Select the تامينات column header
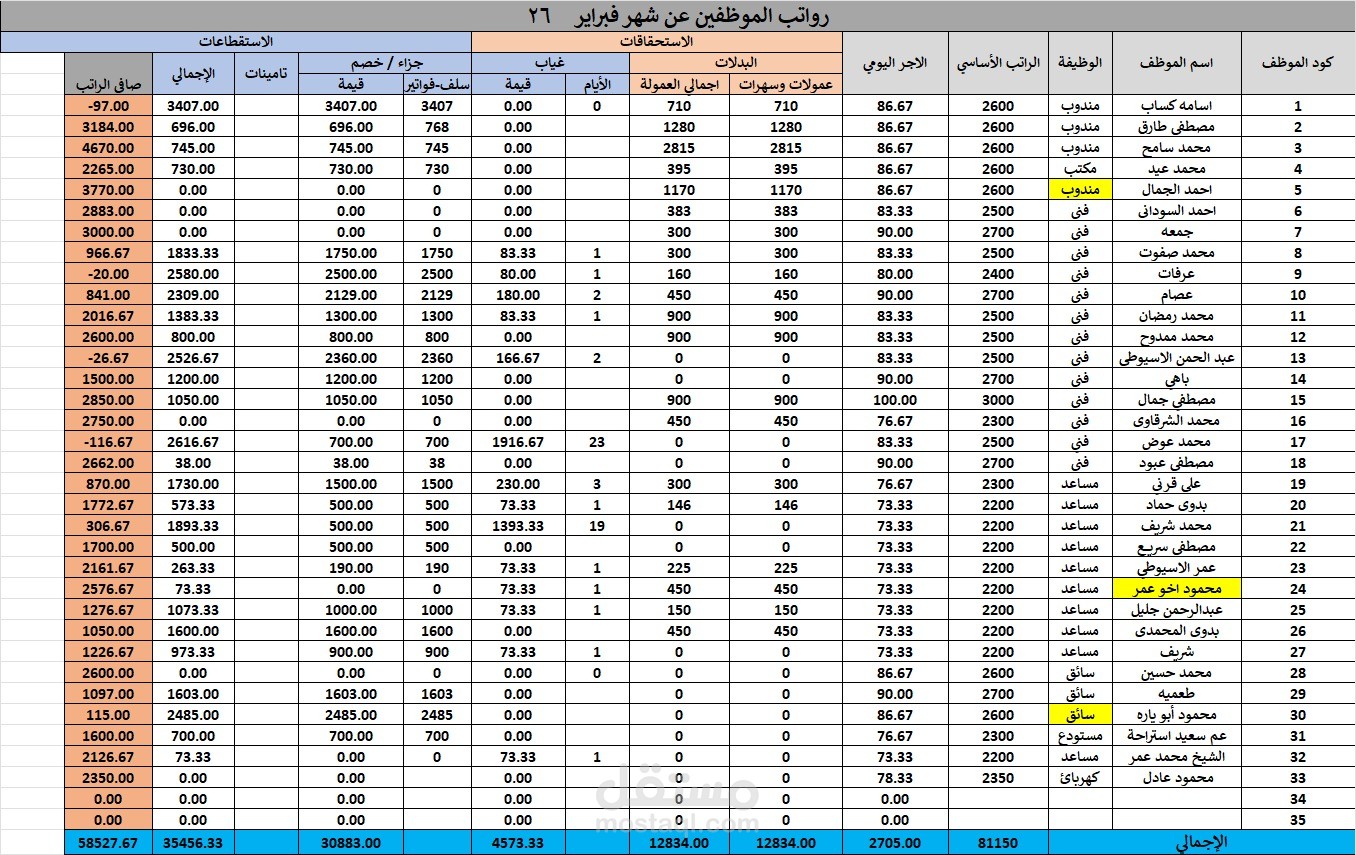Viewport: 1356px width, 855px height. point(266,73)
